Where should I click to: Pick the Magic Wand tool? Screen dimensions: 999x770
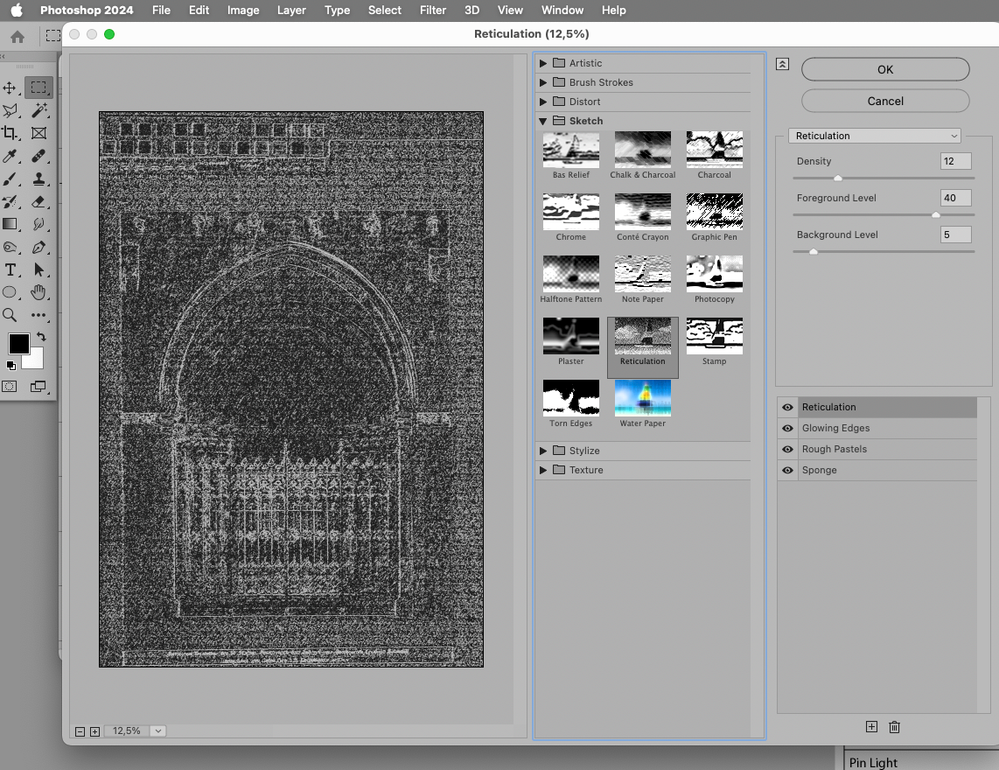[39, 110]
